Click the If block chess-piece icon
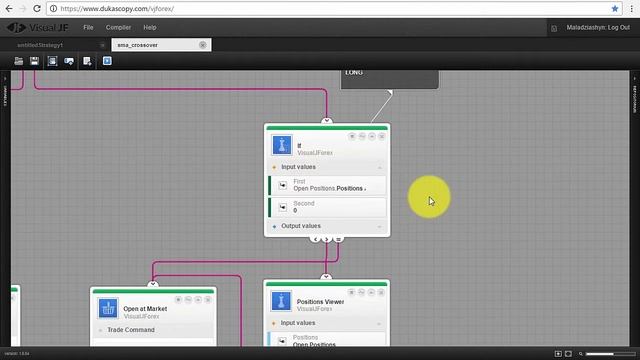 point(282,145)
